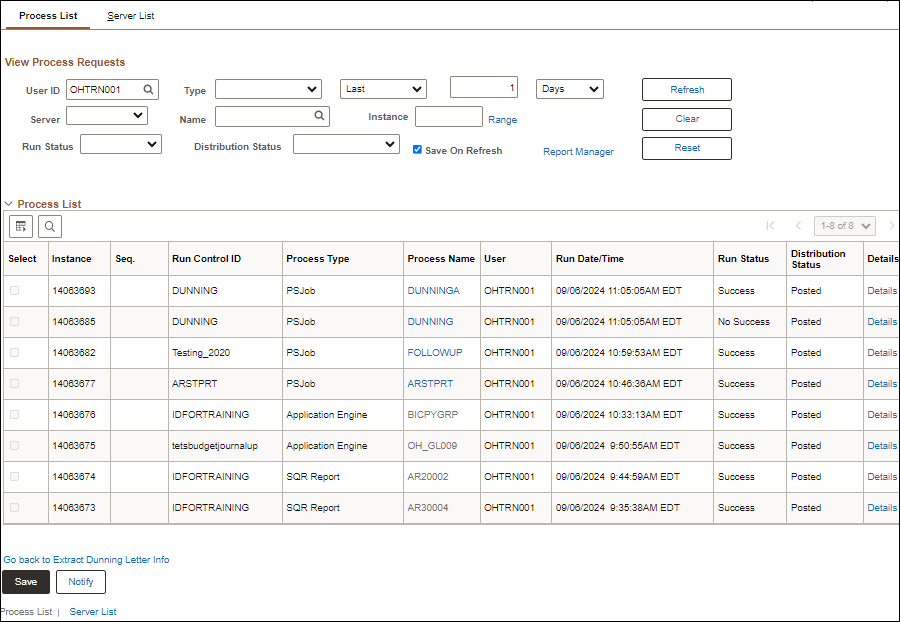The width and height of the screenshot is (900, 622).
Task: Click the previous page arrow
Action: [798, 226]
